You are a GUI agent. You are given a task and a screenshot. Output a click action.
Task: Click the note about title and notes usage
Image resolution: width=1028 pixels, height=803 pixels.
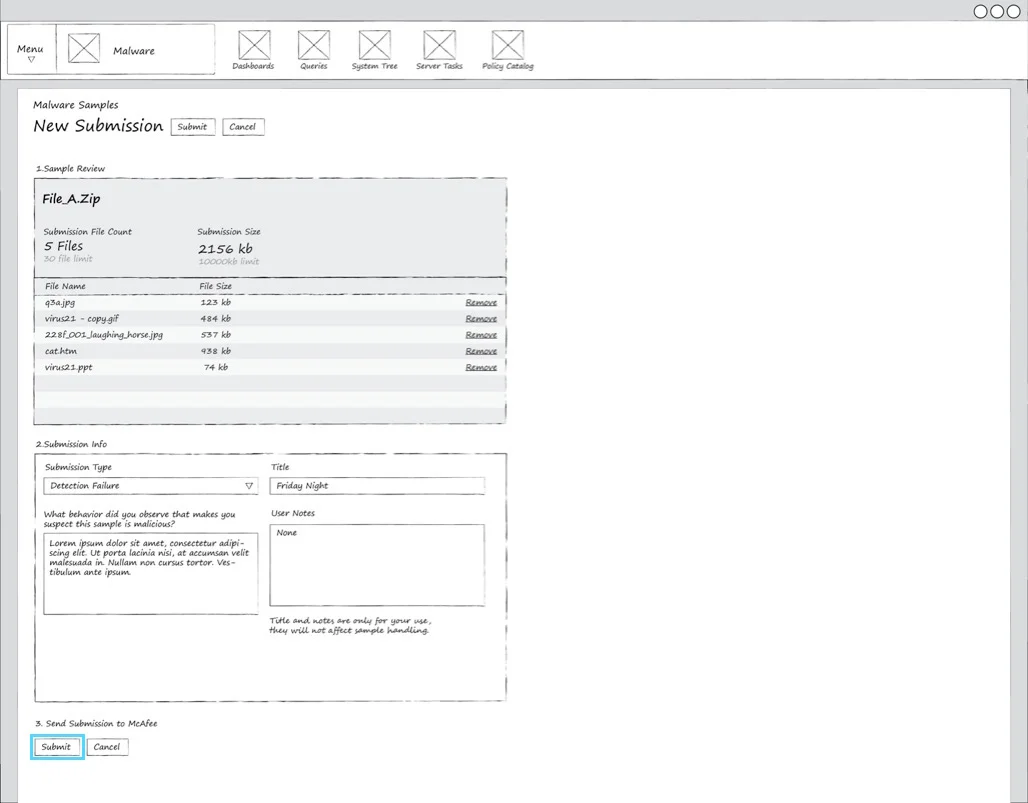(x=350, y=625)
